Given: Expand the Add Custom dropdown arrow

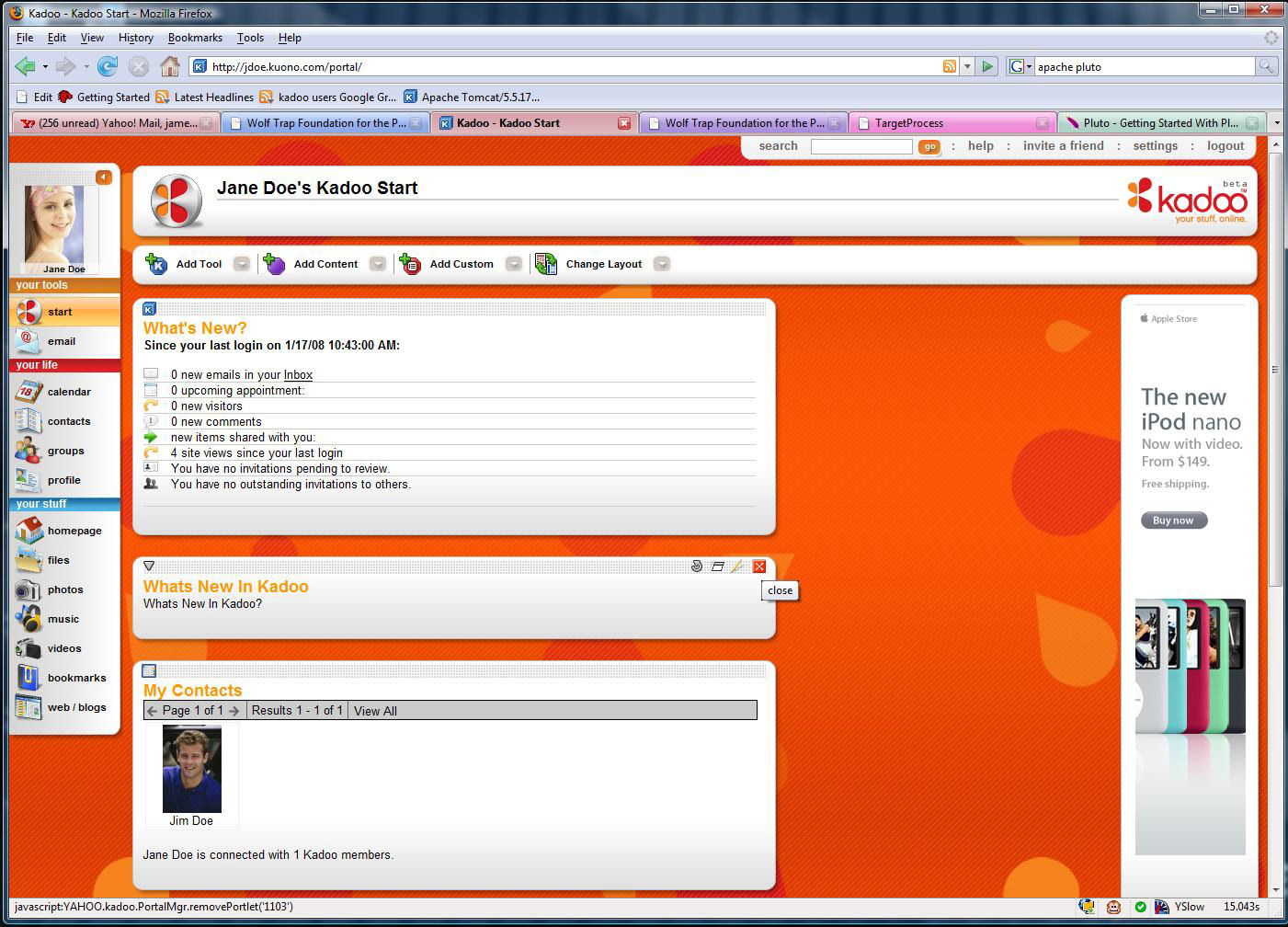Looking at the screenshot, I should pyautogui.click(x=514, y=264).
